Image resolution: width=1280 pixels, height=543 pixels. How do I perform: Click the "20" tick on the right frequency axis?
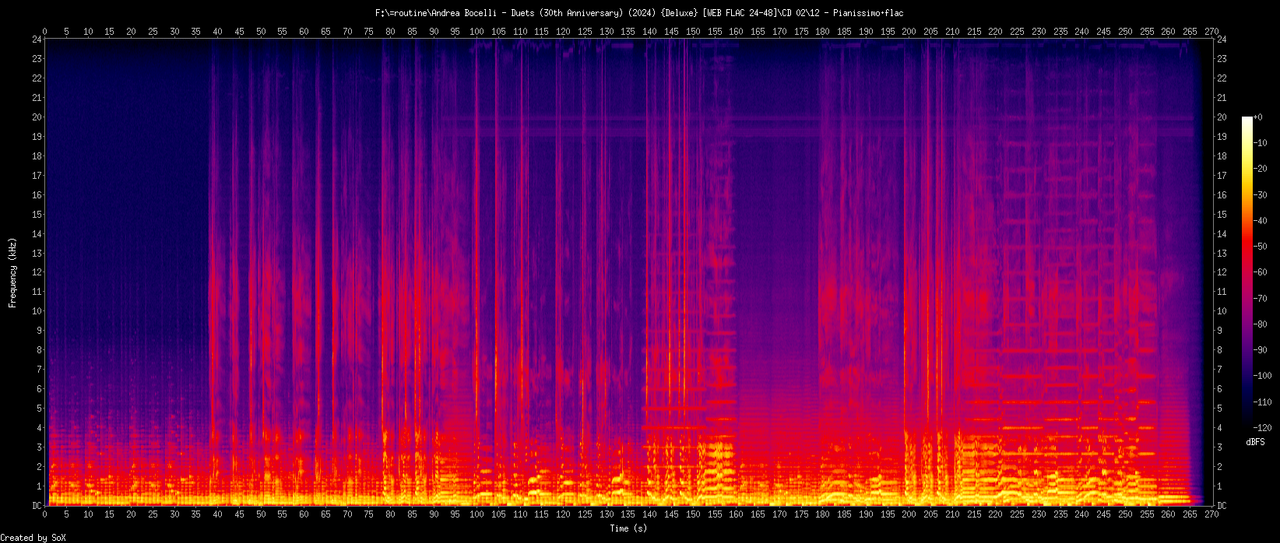(x=1223, y=117)
